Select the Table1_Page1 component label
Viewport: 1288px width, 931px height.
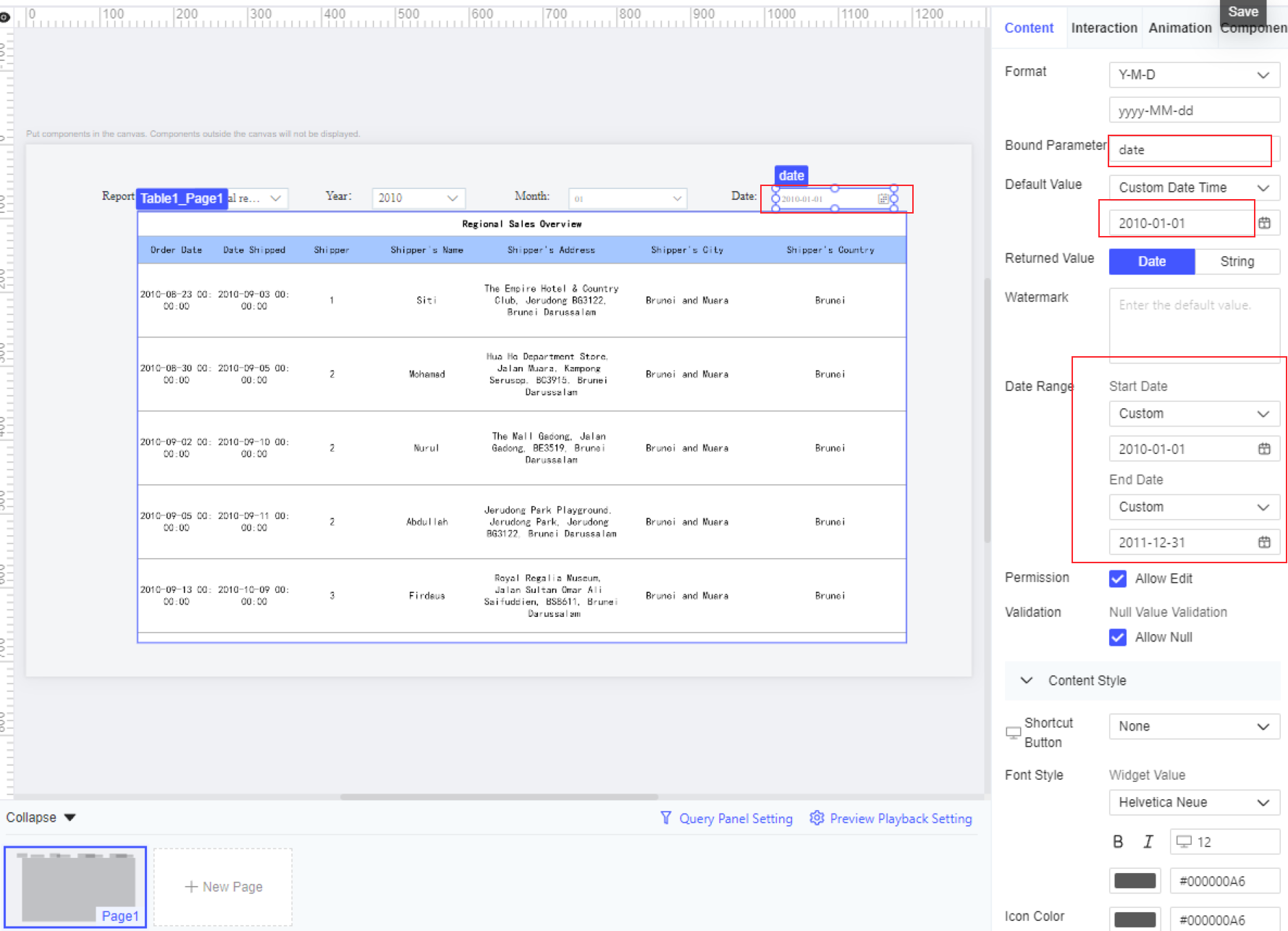coord(182,198)
